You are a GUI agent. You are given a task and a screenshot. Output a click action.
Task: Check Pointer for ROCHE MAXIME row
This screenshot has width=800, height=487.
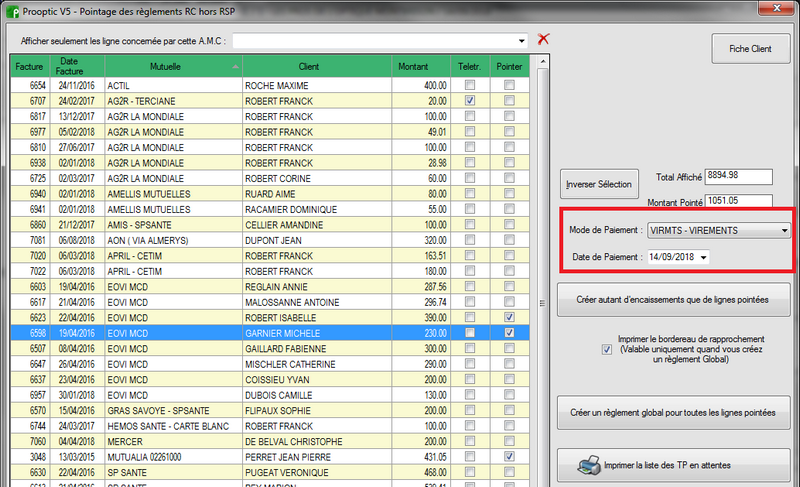[509, 85]
